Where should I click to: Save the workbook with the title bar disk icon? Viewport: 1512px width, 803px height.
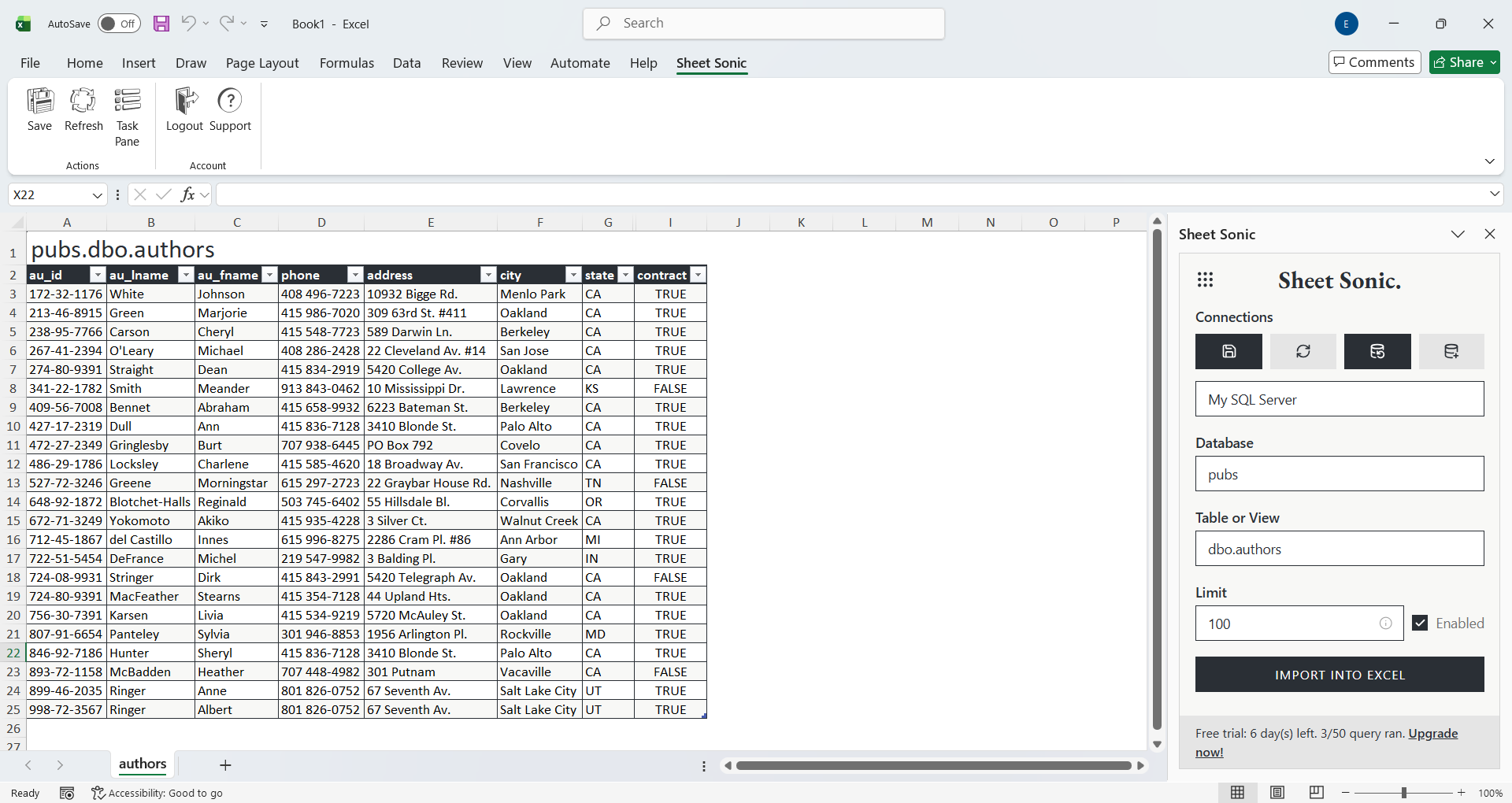pos(161,24)
